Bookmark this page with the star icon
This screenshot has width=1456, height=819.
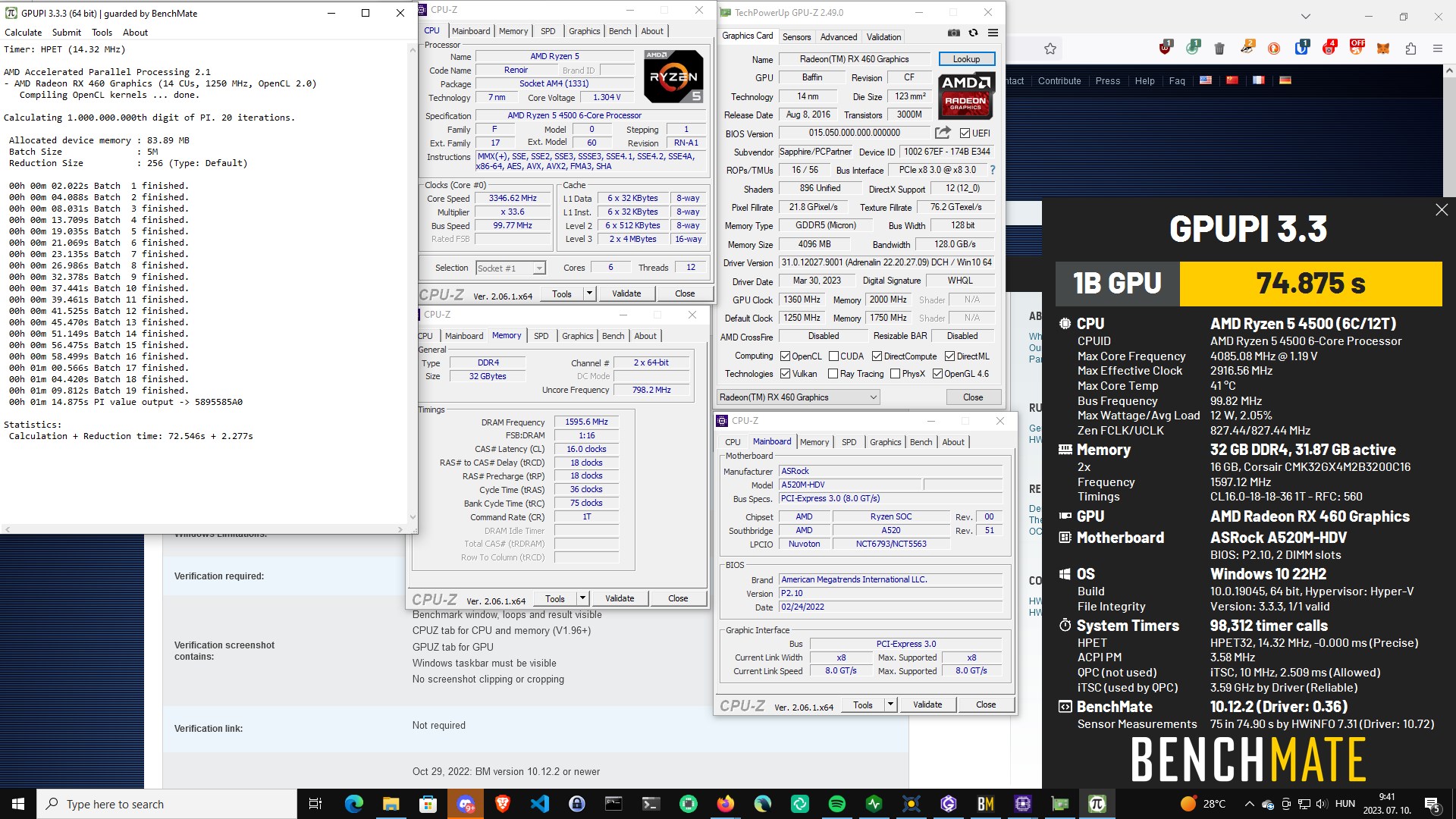pos(1050,49)
